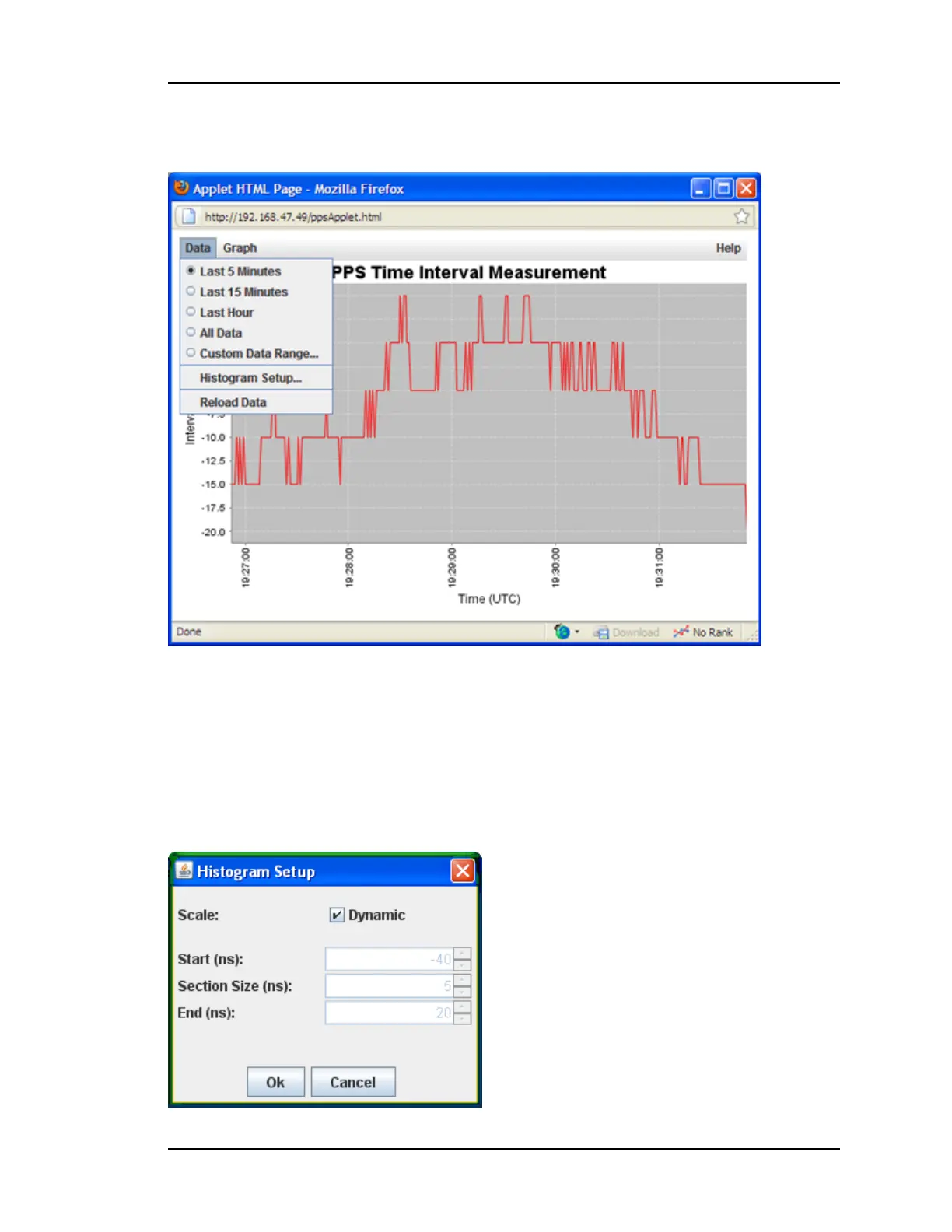Click the page icon beside the URL
The width and height of the screenshot is (952, 1232).
[188, 217]
